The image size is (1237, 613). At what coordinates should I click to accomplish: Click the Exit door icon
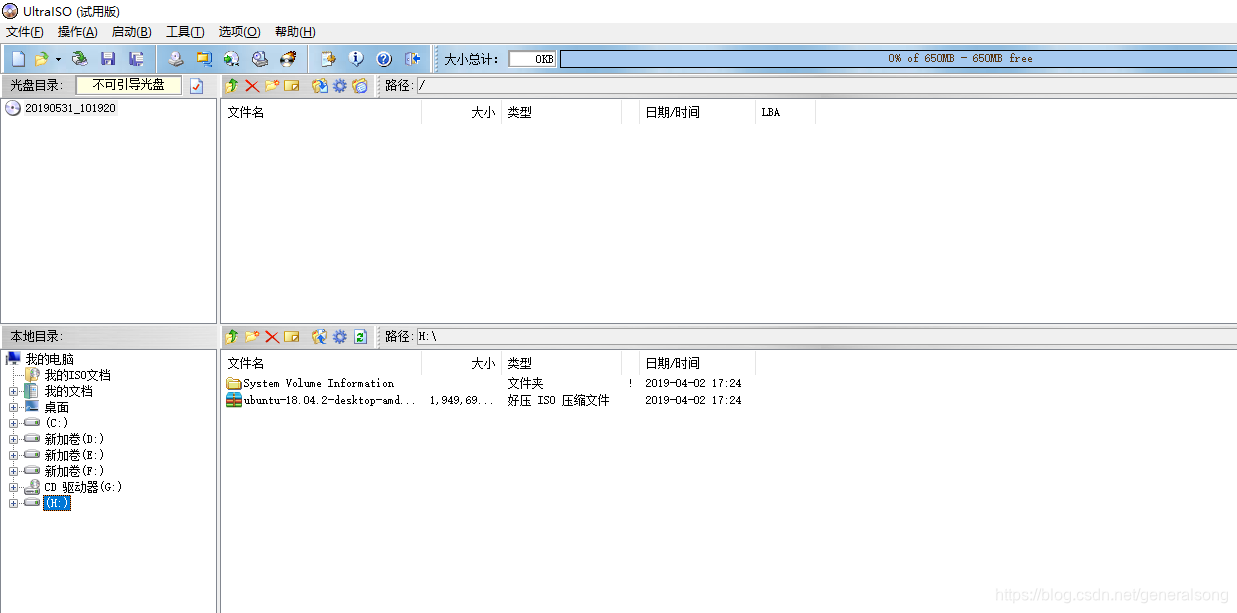411,59
